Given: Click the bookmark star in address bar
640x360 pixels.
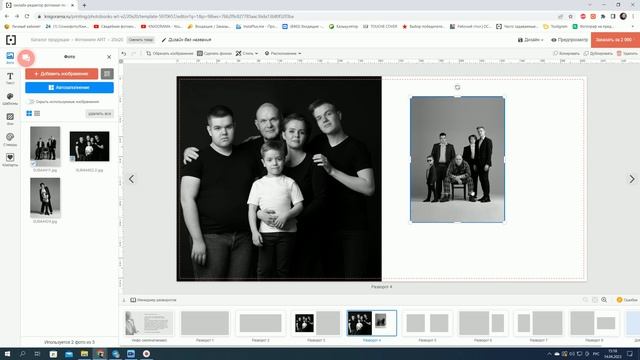Looking at the screenshot, I should [571, 16].
